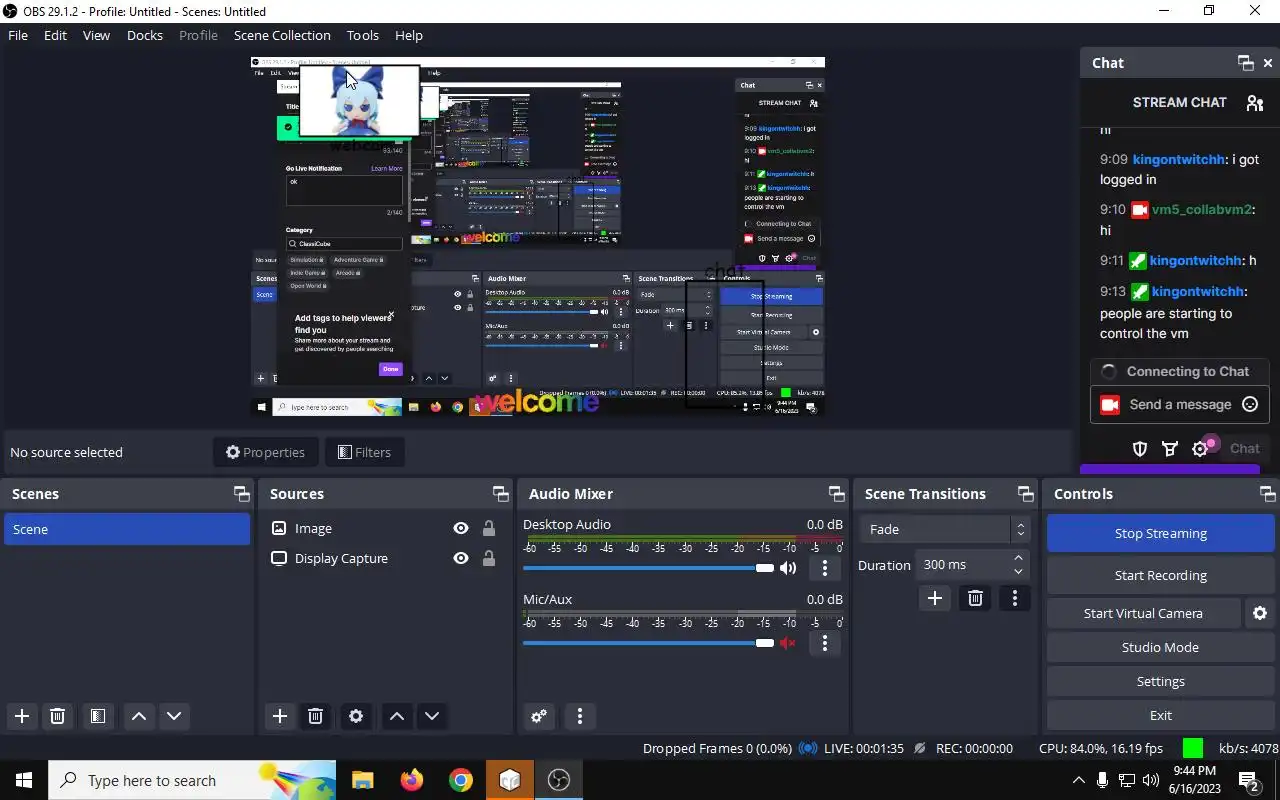1280x800 pixels.
Task: Open Windows Start menu
Action: 23,780
